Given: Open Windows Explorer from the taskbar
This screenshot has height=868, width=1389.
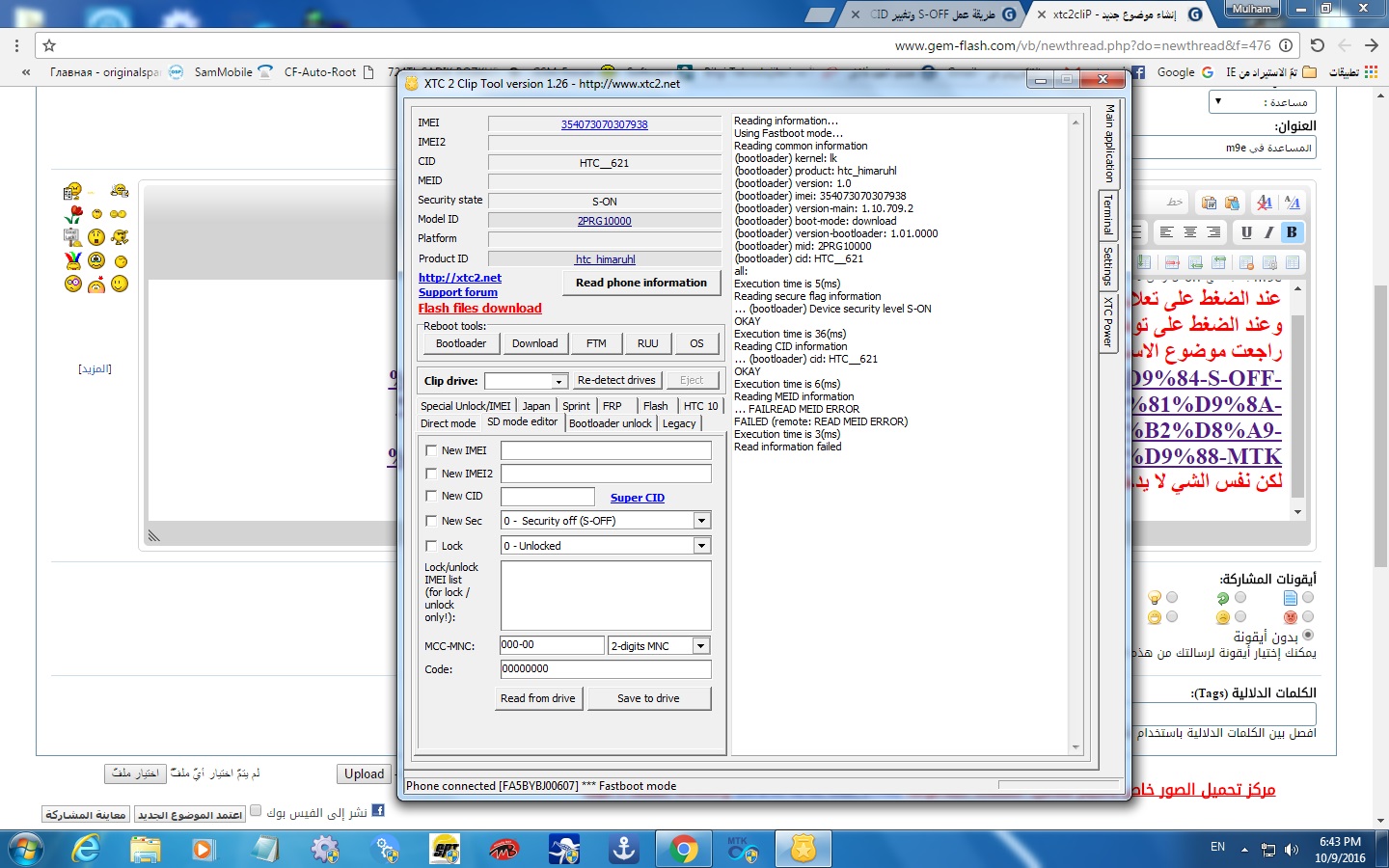Looking at the screenshot, I should point(146,849).
